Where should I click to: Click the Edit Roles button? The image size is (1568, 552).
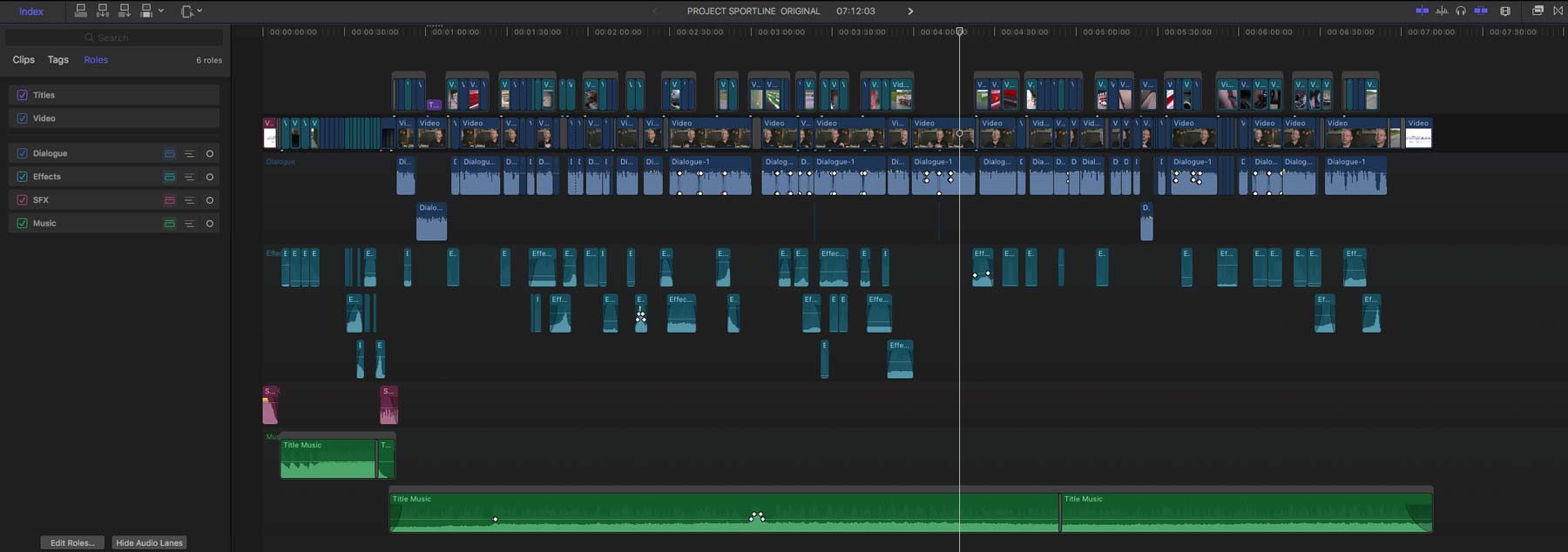(72, 542)
